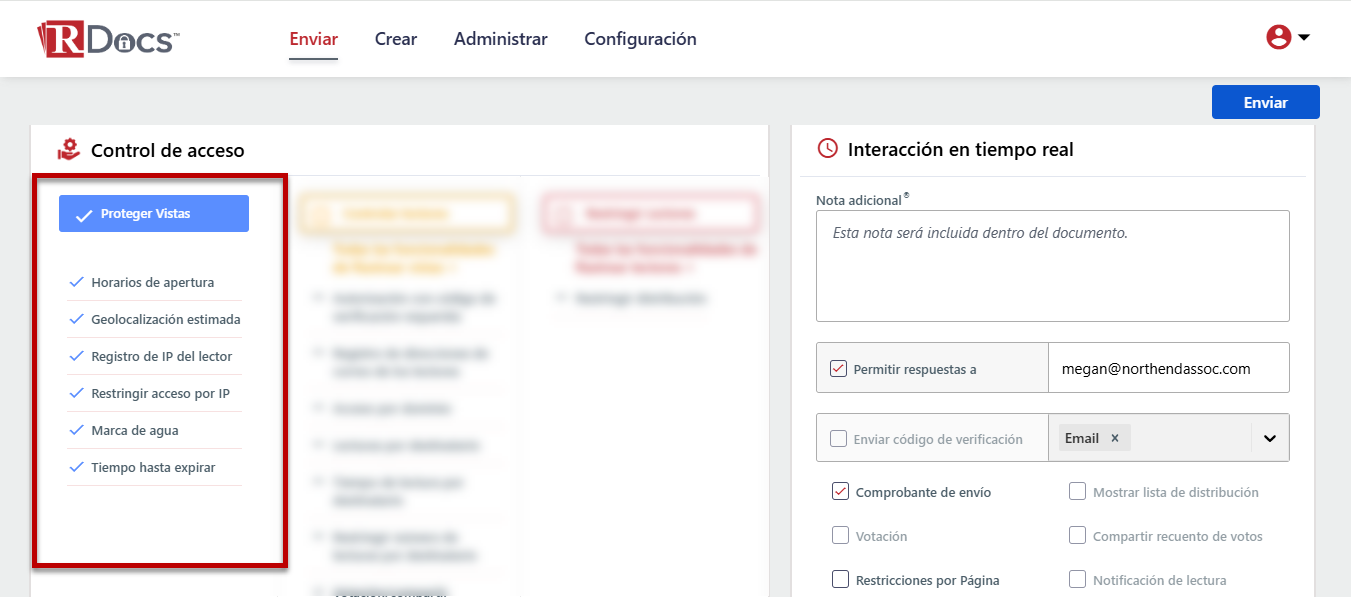Expand the verification method dropdown chevron
The image size is (1351, 597).
(x=1270, y=438)
